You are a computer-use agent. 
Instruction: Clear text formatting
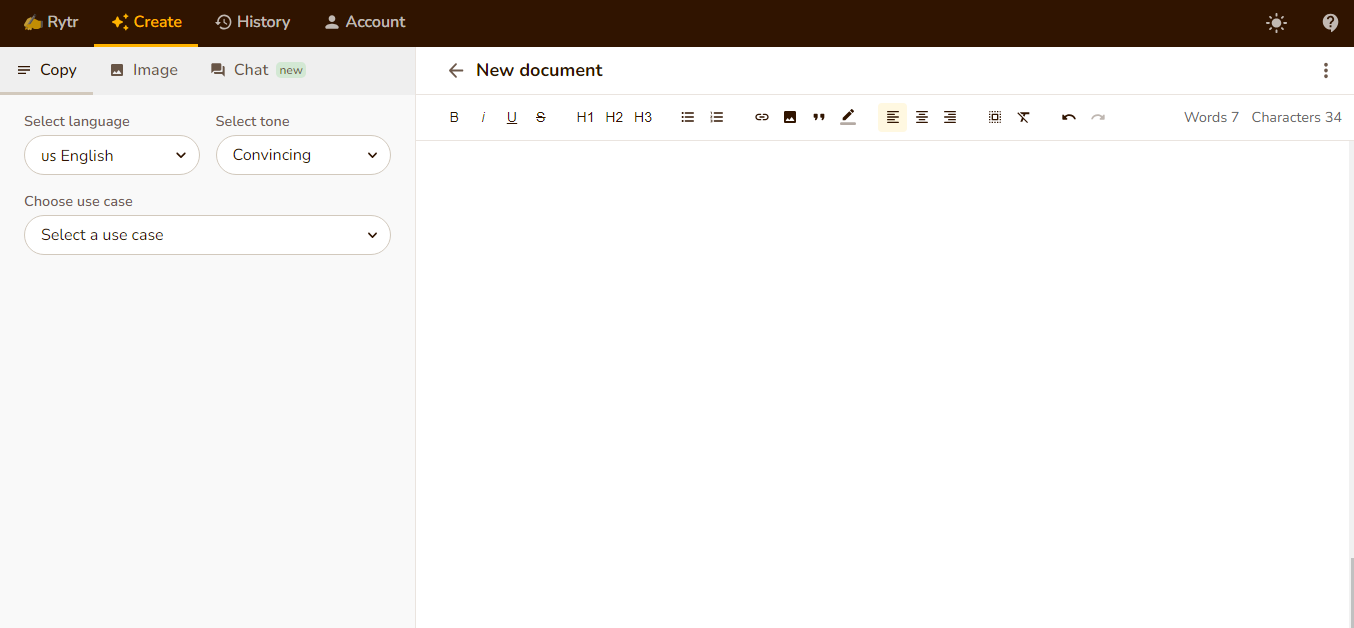coord(1024,117)
